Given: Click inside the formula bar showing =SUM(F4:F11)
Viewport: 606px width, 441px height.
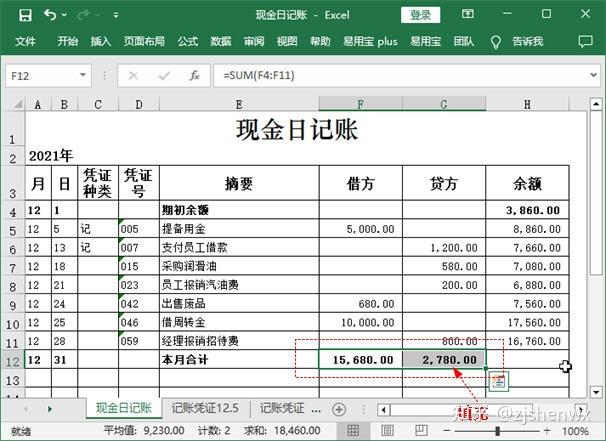Looking at the screenshot, I should click(400, 76).
